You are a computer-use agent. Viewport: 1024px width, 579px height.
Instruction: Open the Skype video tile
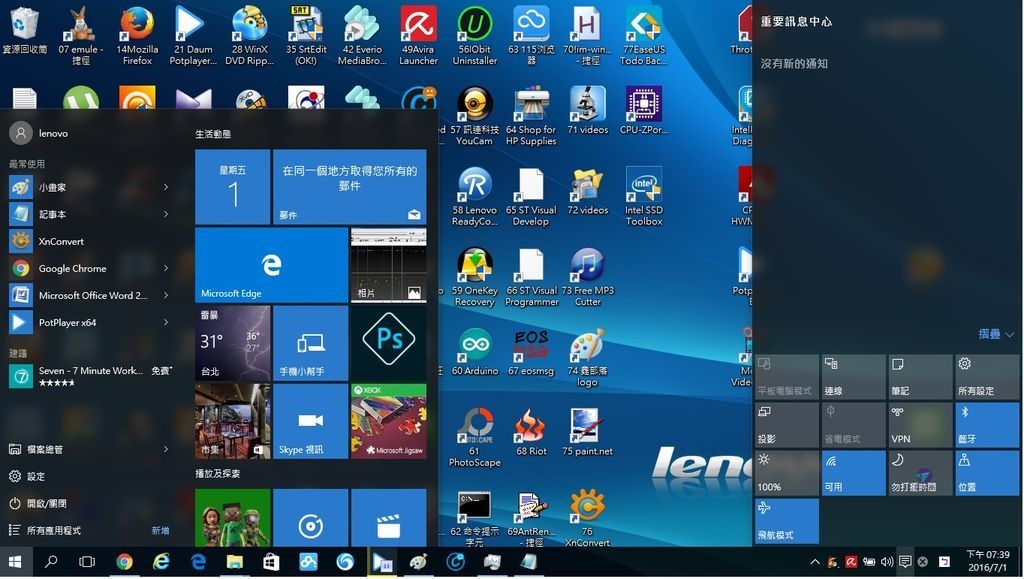[310, 421]
